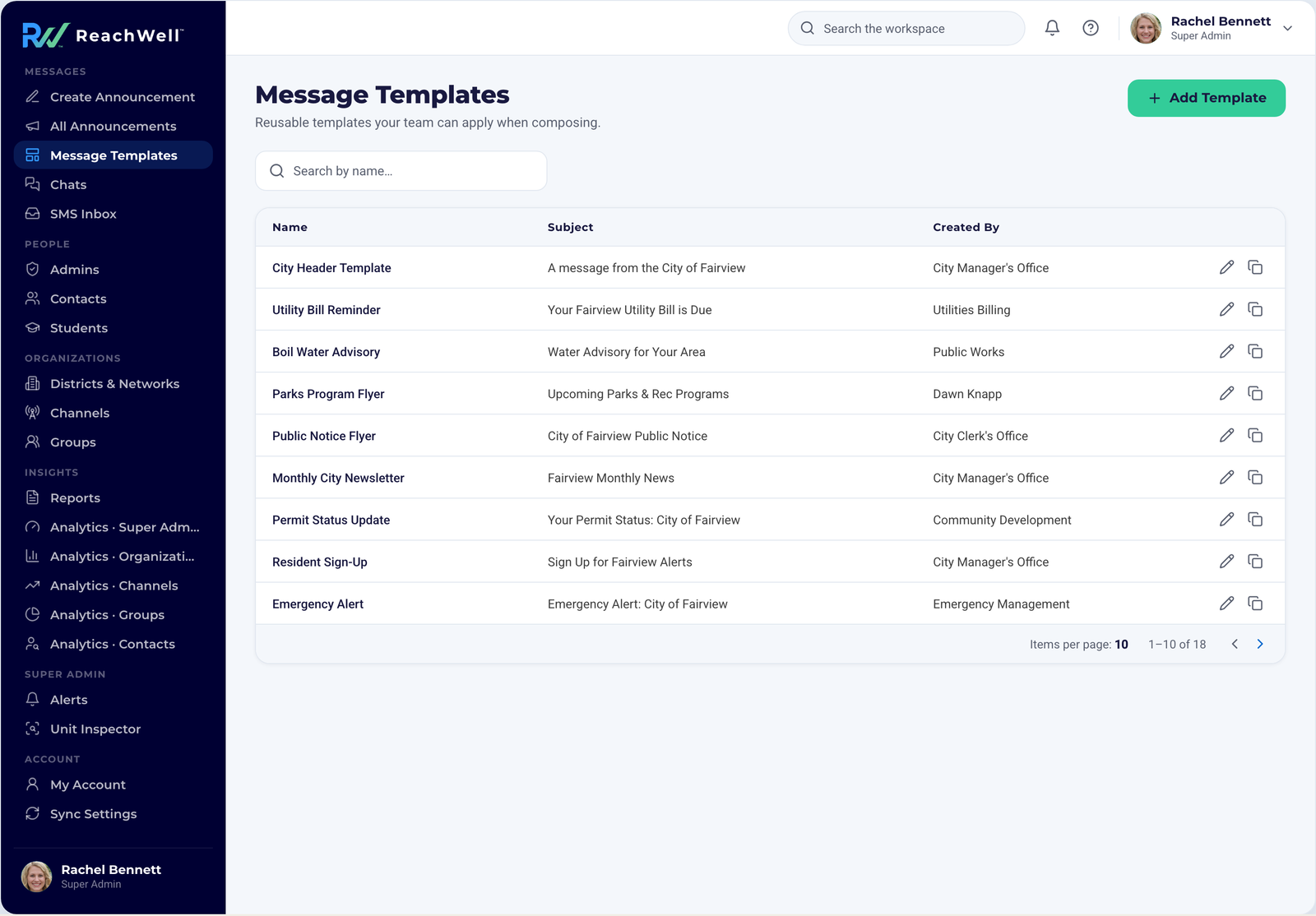Open the SMS Inbox
1316x916 pixels.
114,214
